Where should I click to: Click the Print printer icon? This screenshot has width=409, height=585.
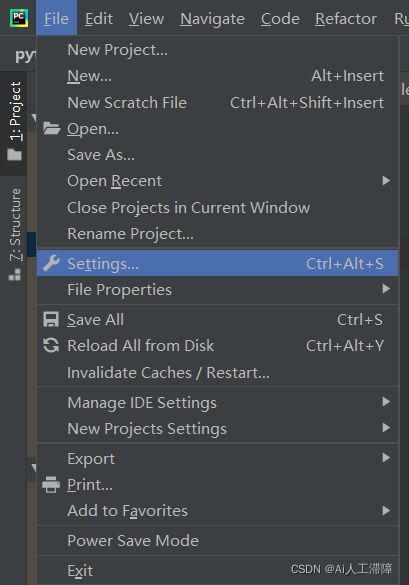[x=51, y=485]
